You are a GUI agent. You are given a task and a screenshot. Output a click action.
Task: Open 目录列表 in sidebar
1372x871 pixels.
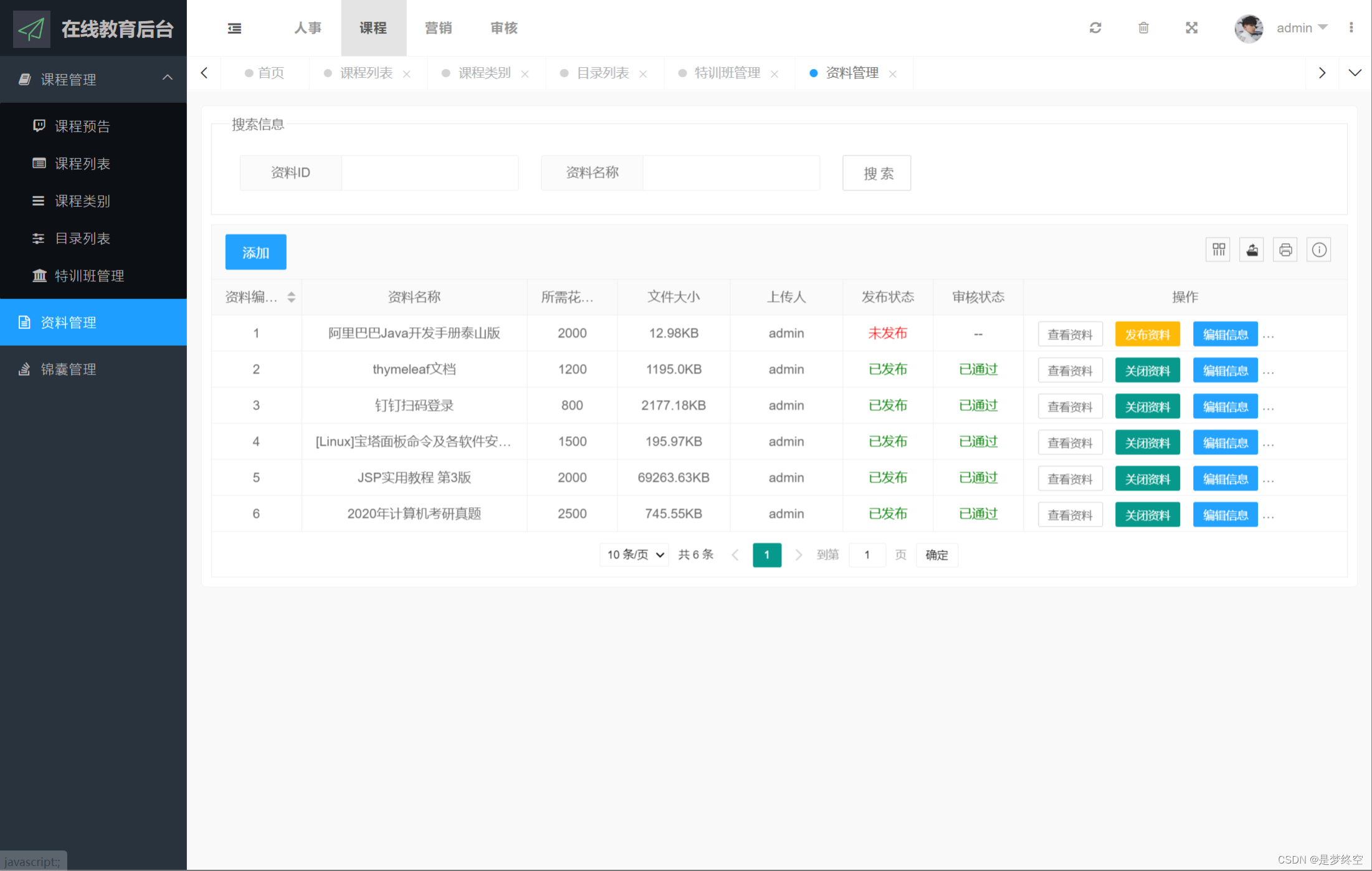click(x=93, y=238)
